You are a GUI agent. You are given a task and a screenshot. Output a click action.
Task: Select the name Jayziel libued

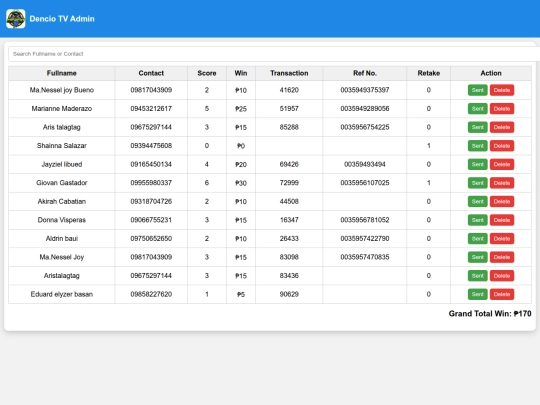point(62,164)
